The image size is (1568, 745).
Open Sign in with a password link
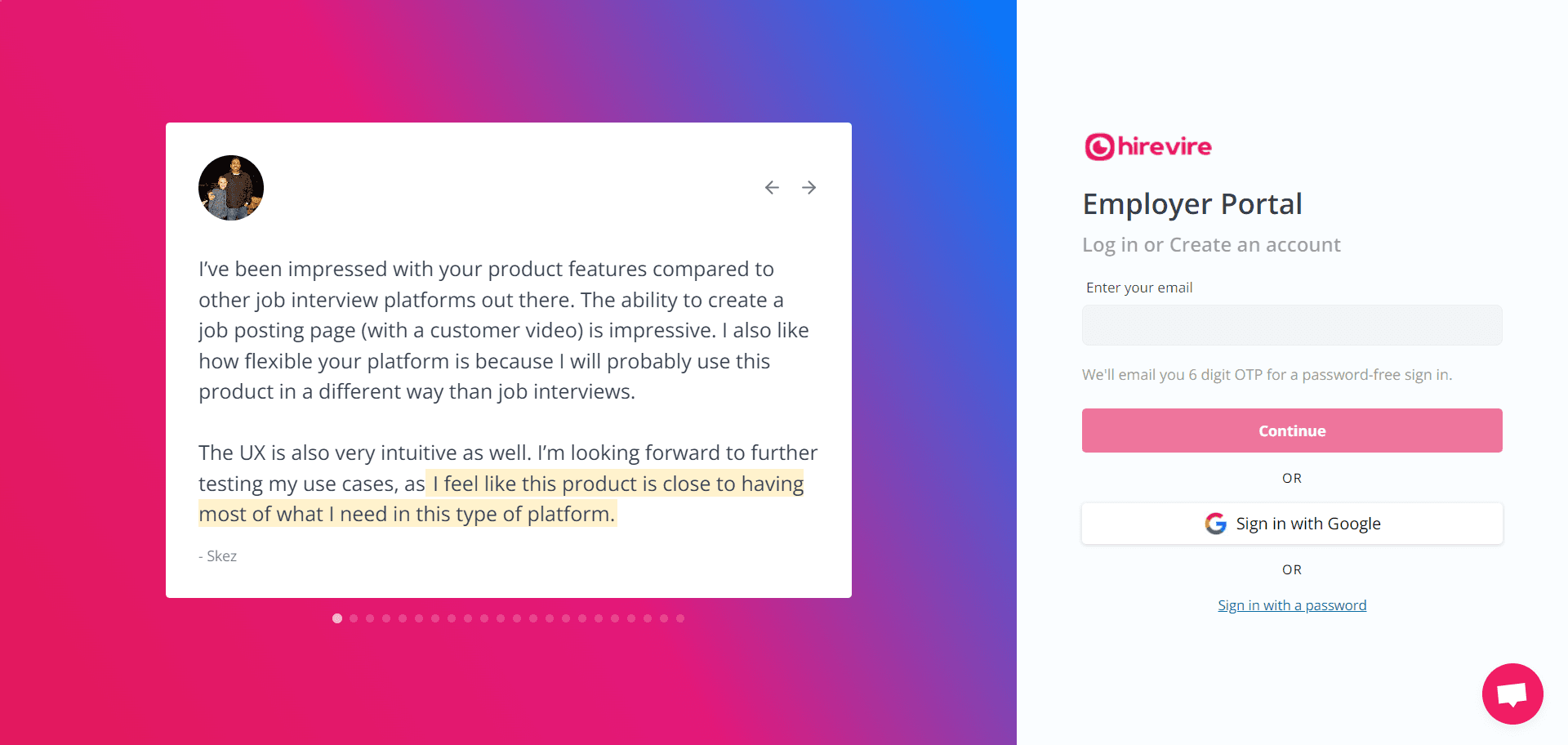pos(1292,605)
